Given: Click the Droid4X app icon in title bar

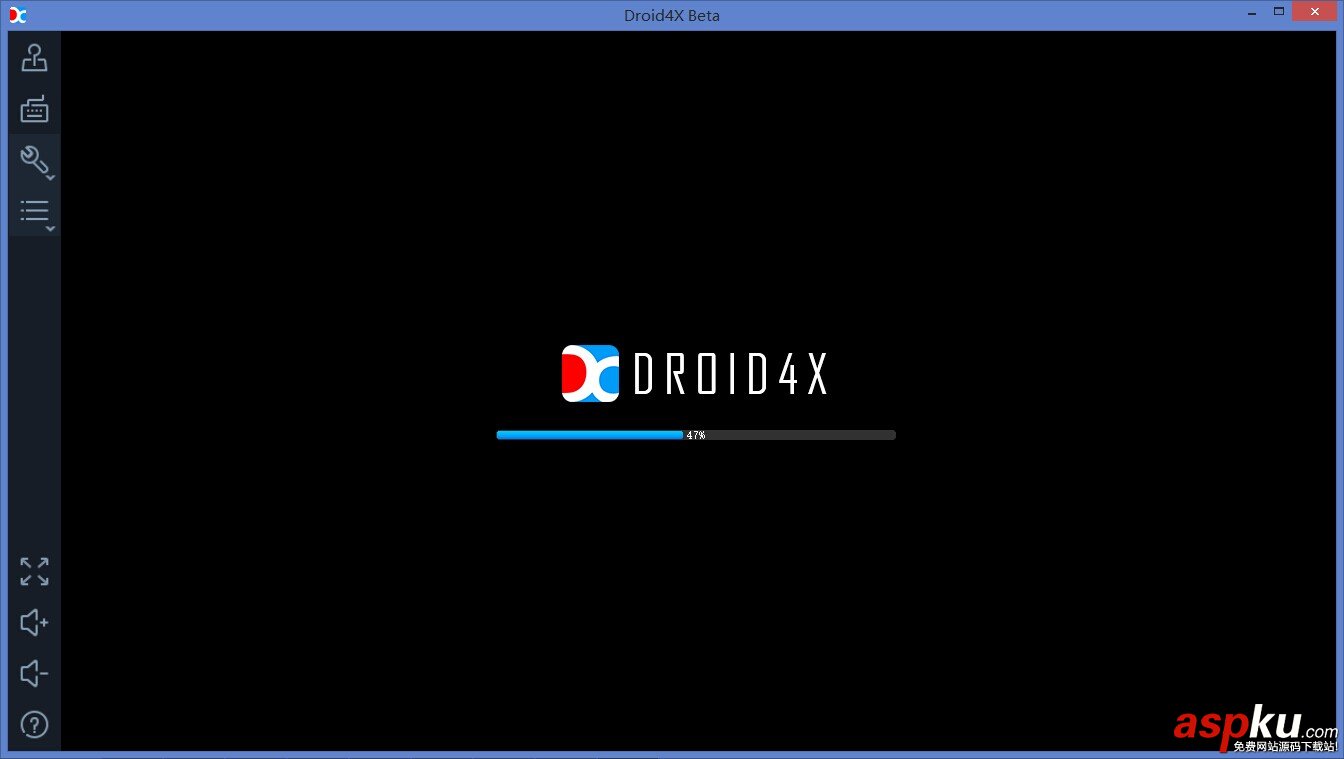Looking at the screenshot, I should 17,14.
